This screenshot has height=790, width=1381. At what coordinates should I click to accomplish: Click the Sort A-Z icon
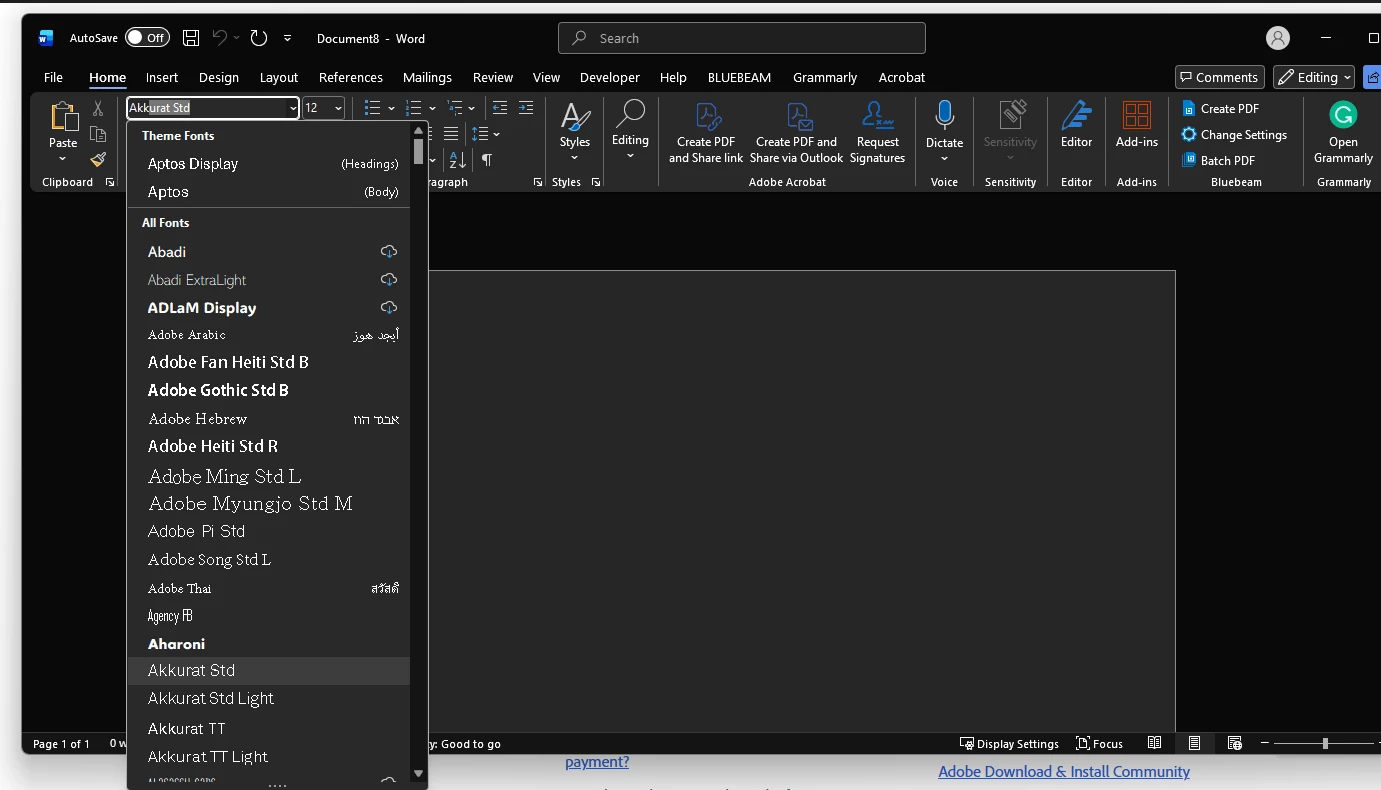(x=458, y=160)
